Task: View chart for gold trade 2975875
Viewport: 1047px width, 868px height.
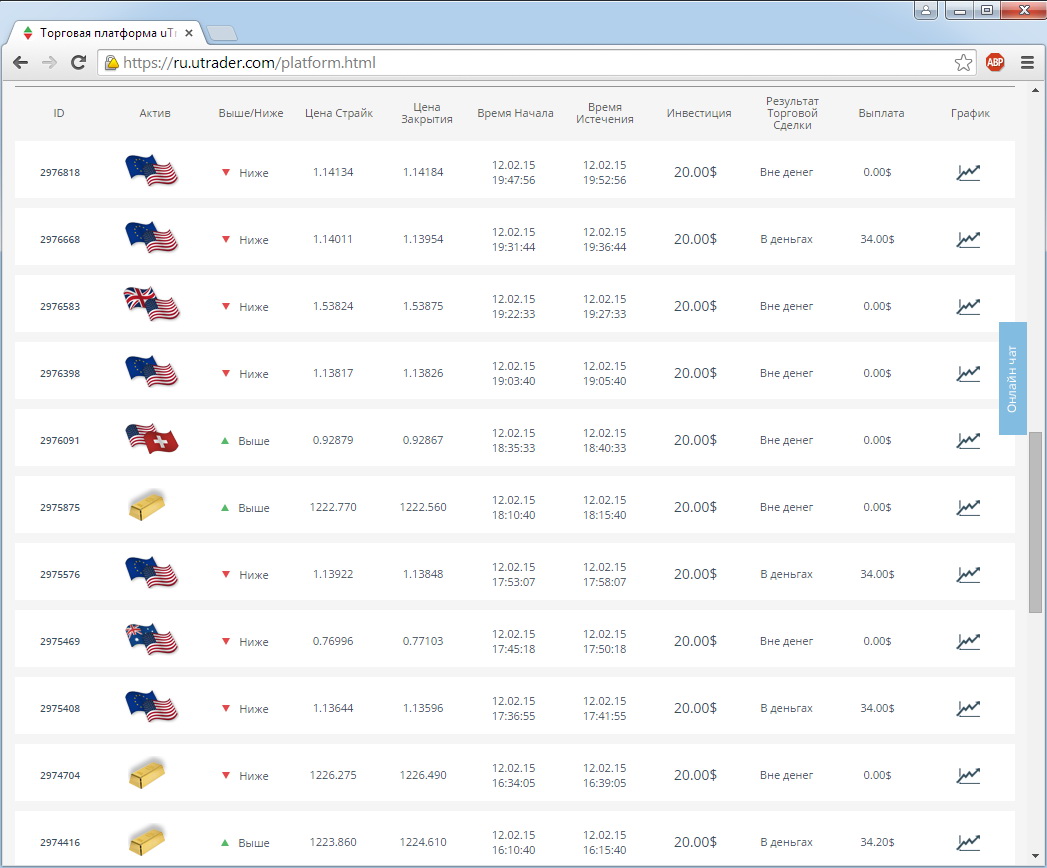Action: (x=968, y=507)
